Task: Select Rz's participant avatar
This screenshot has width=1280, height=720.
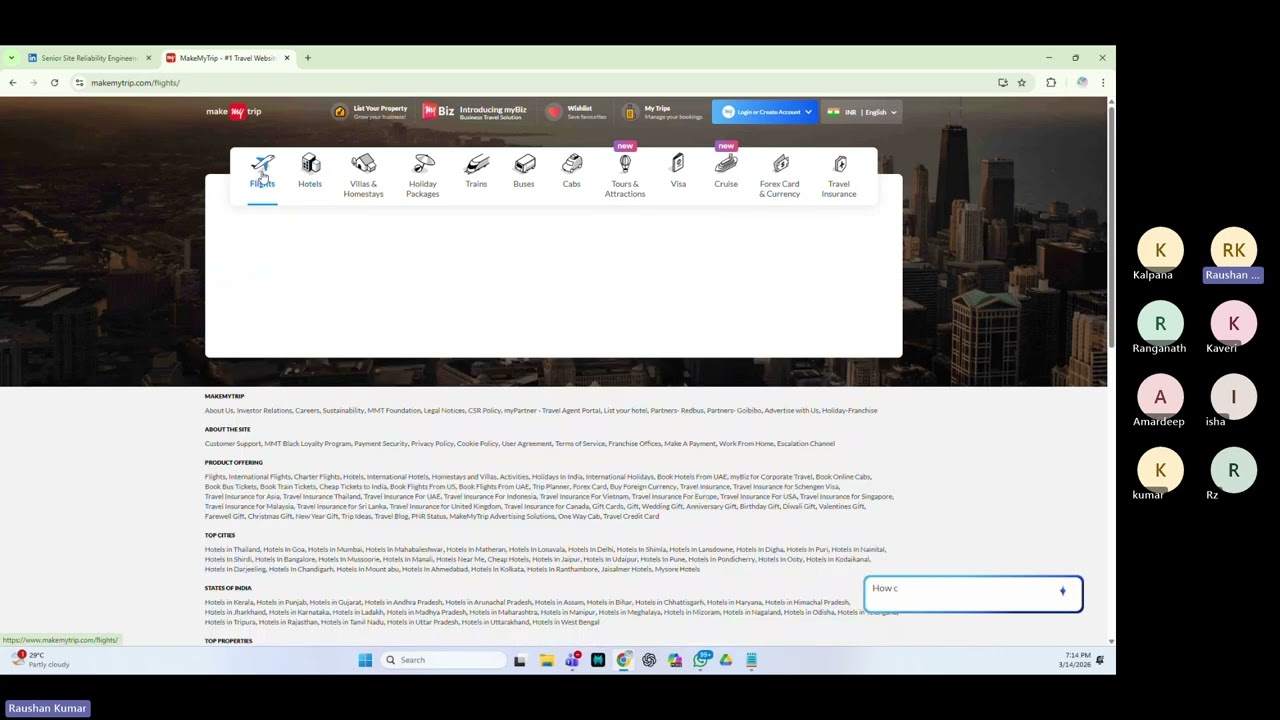Action: click(1233, 470)
